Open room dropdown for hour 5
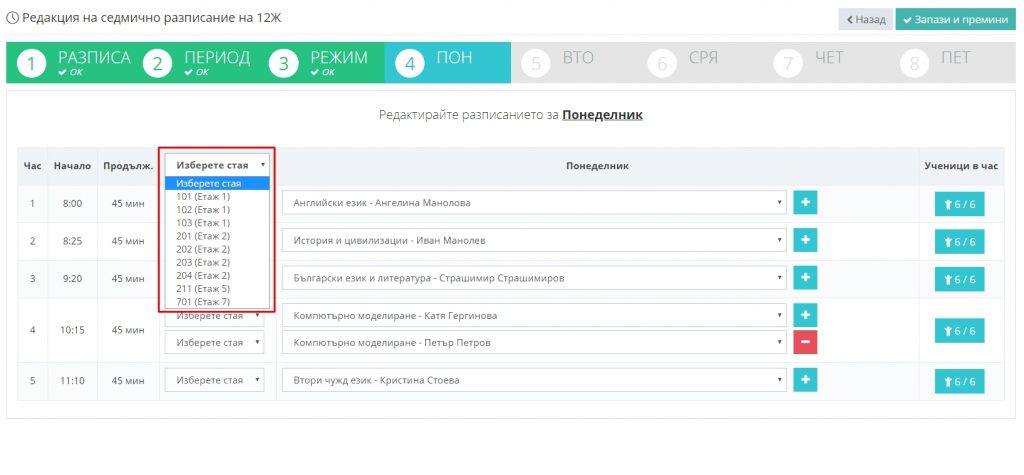The image size is (1024, 475). (217, 380)
